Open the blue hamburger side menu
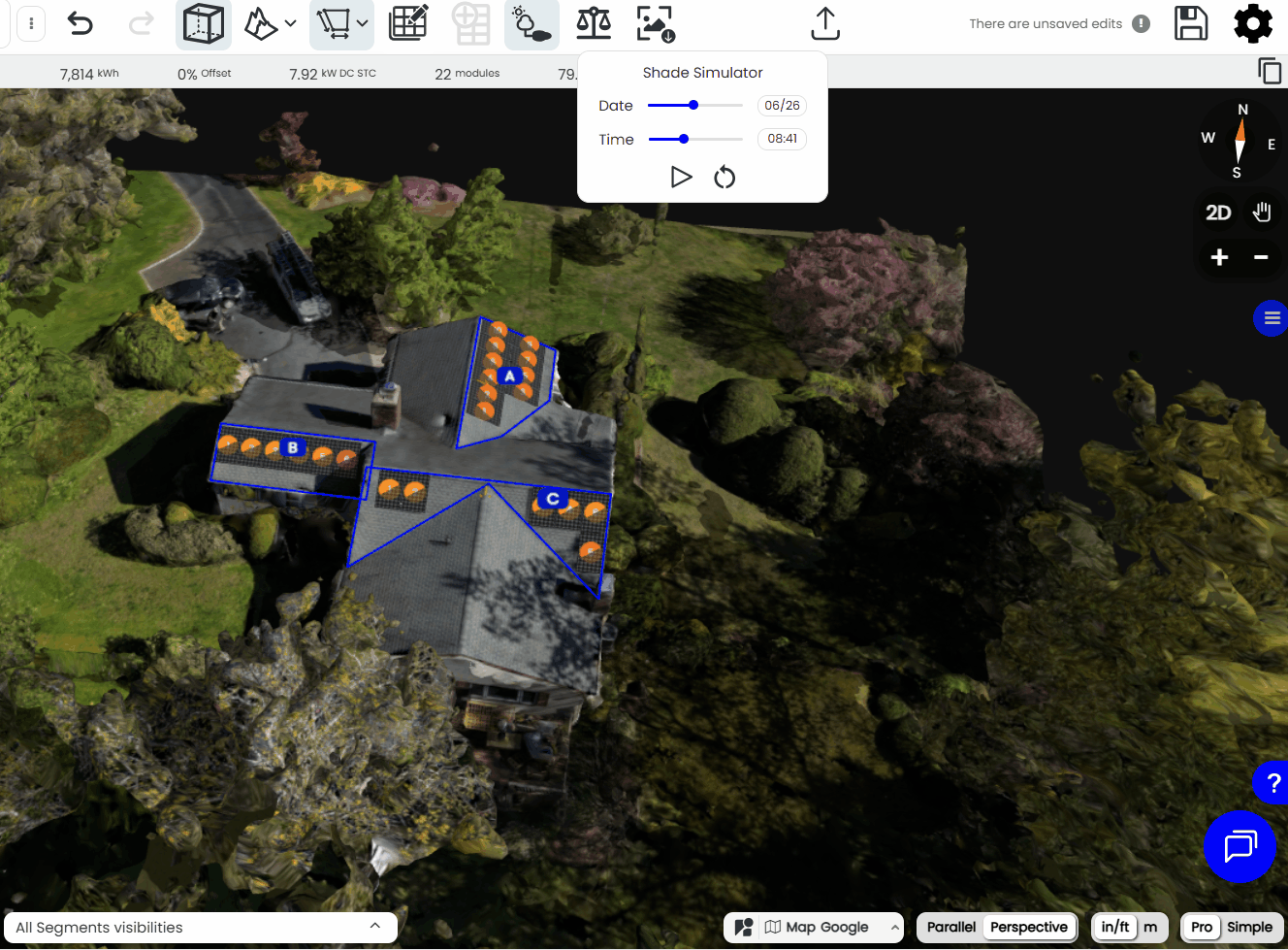Screen dimensions: 1288x950 [1272, 317]
